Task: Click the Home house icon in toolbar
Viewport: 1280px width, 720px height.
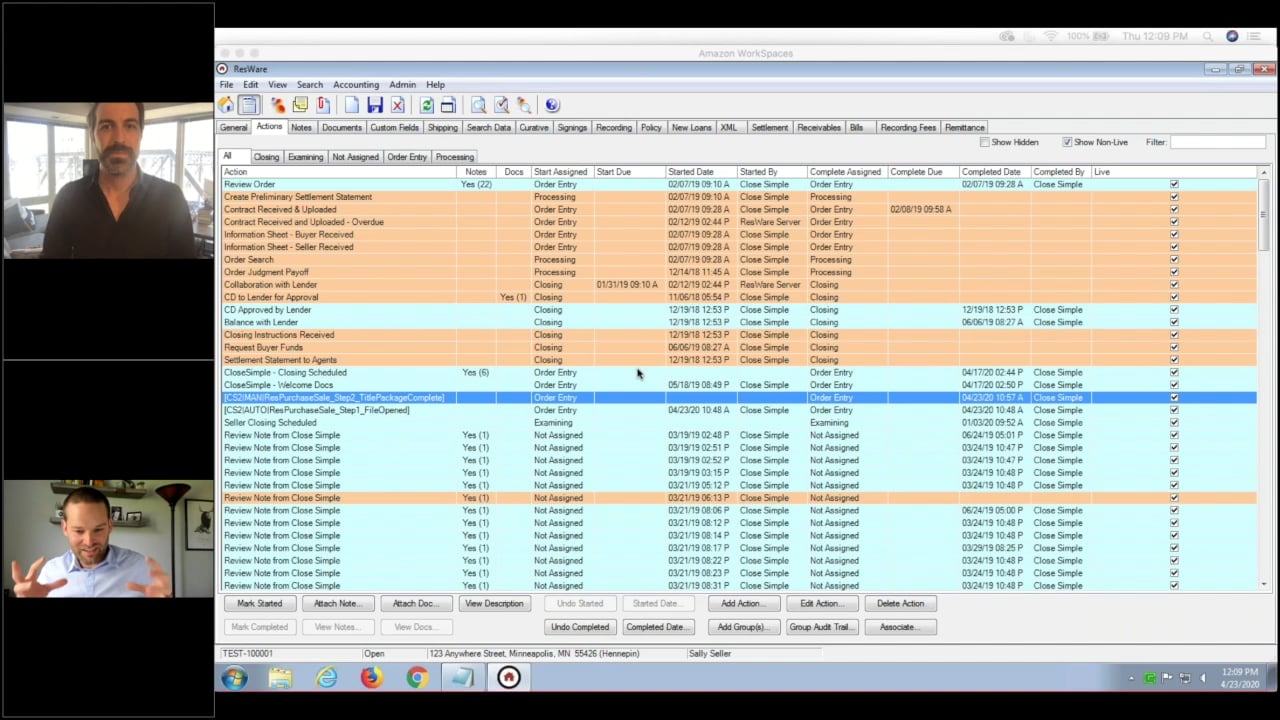Action: pyautogui.click(x=227, y=105)
